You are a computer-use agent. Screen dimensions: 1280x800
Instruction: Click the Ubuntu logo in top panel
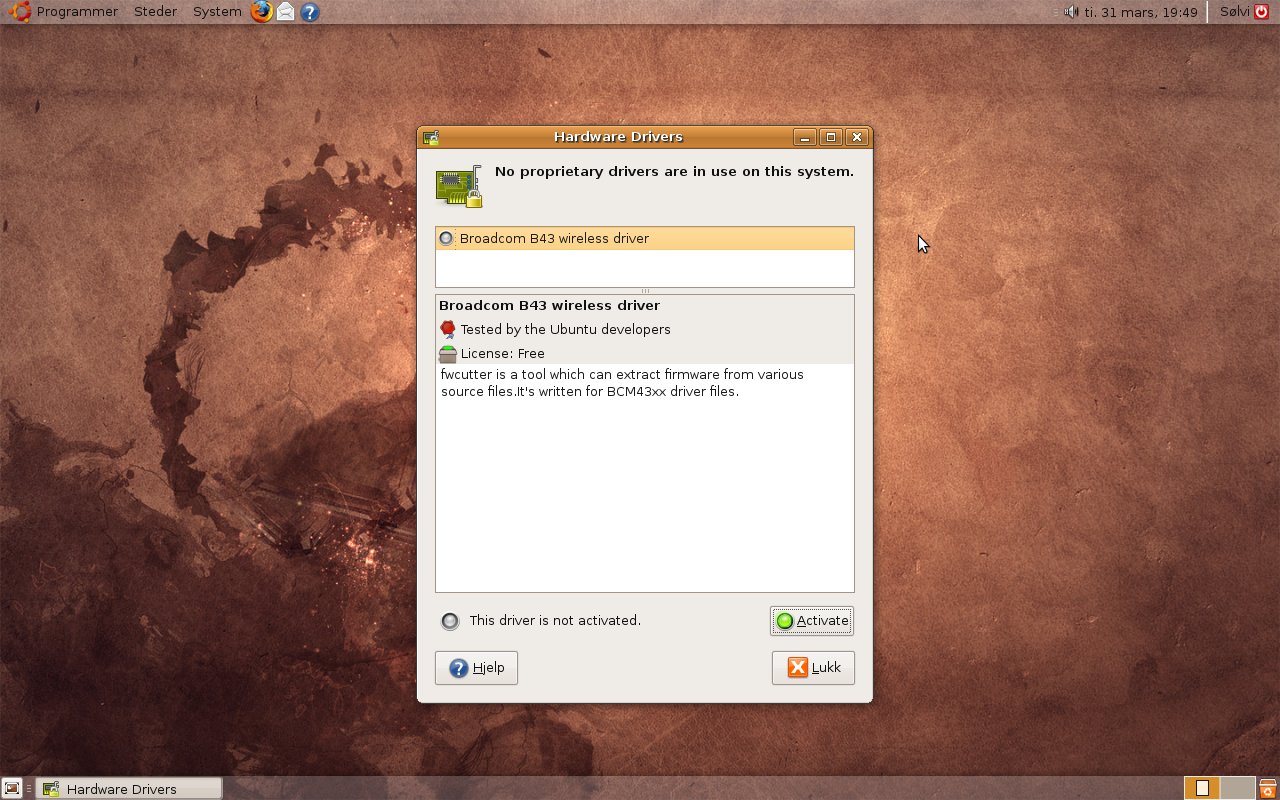18,12
